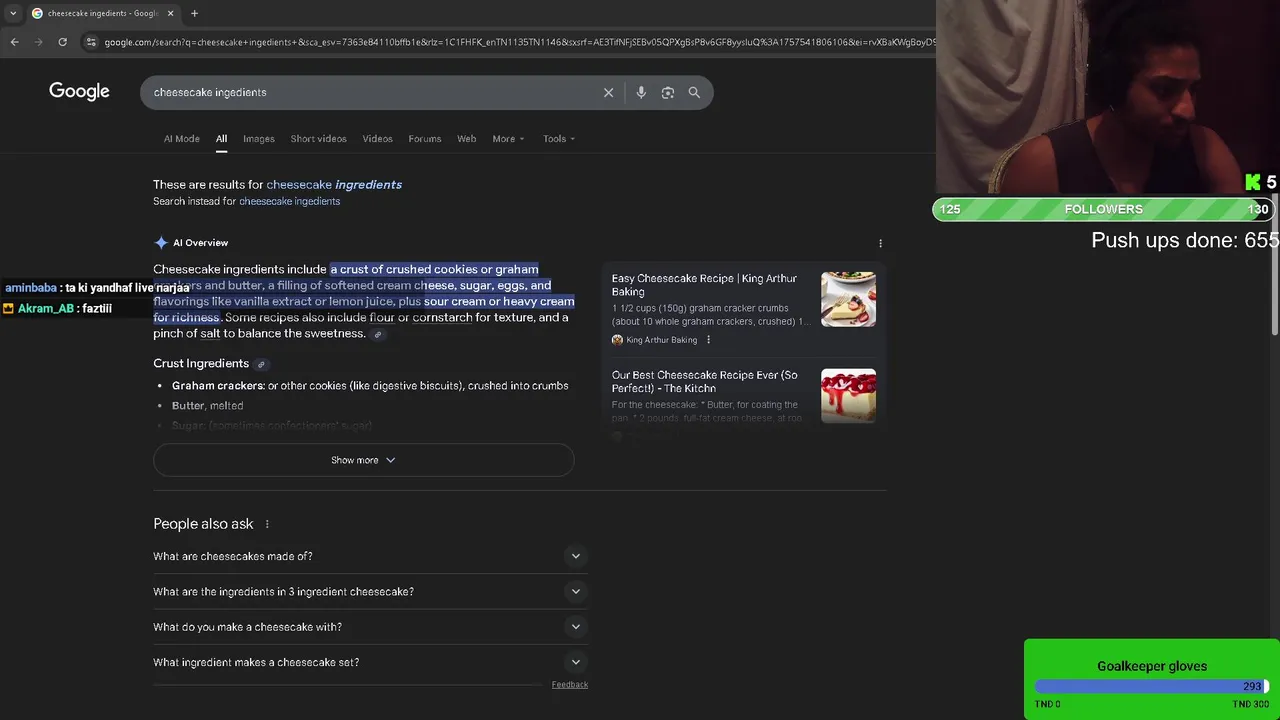Open Our Best Cheesecake Recipe Ever link
1280x720 pixels.
tap(704, 381)
